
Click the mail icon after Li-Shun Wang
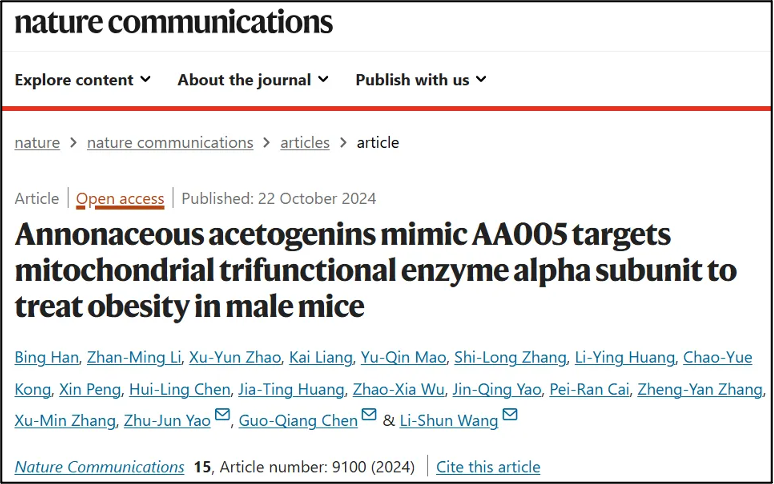[x=510, y=416]
